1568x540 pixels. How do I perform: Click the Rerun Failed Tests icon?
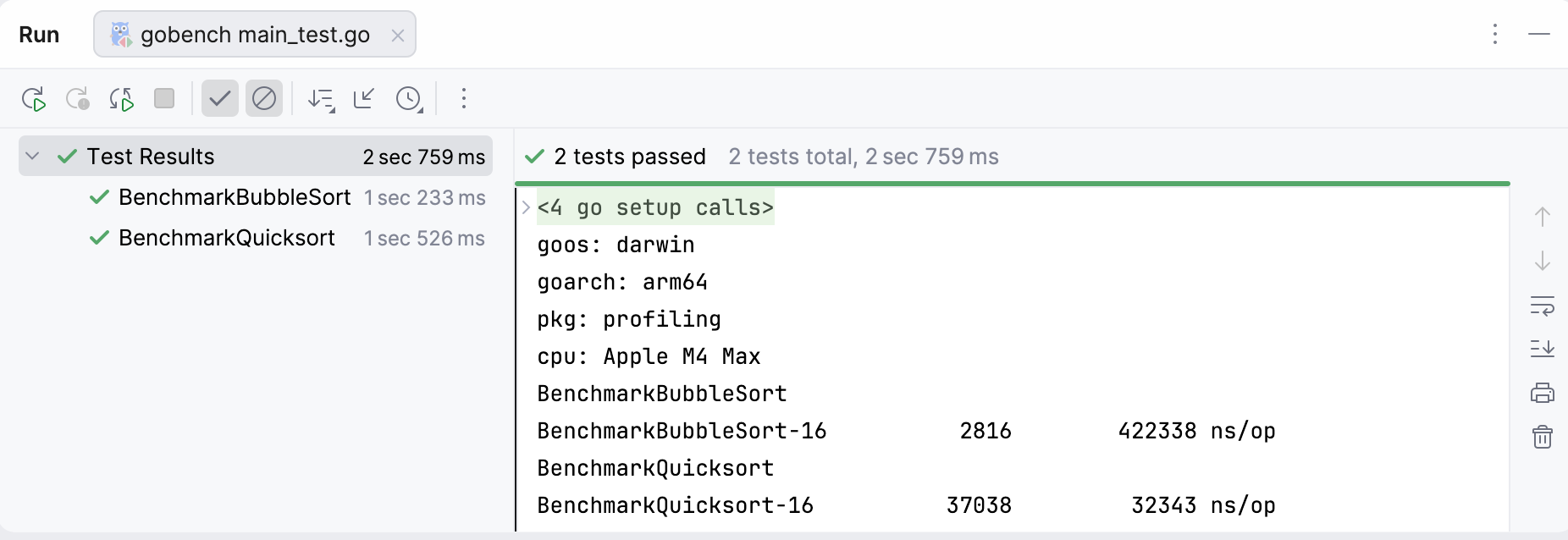tap(78, 99)
